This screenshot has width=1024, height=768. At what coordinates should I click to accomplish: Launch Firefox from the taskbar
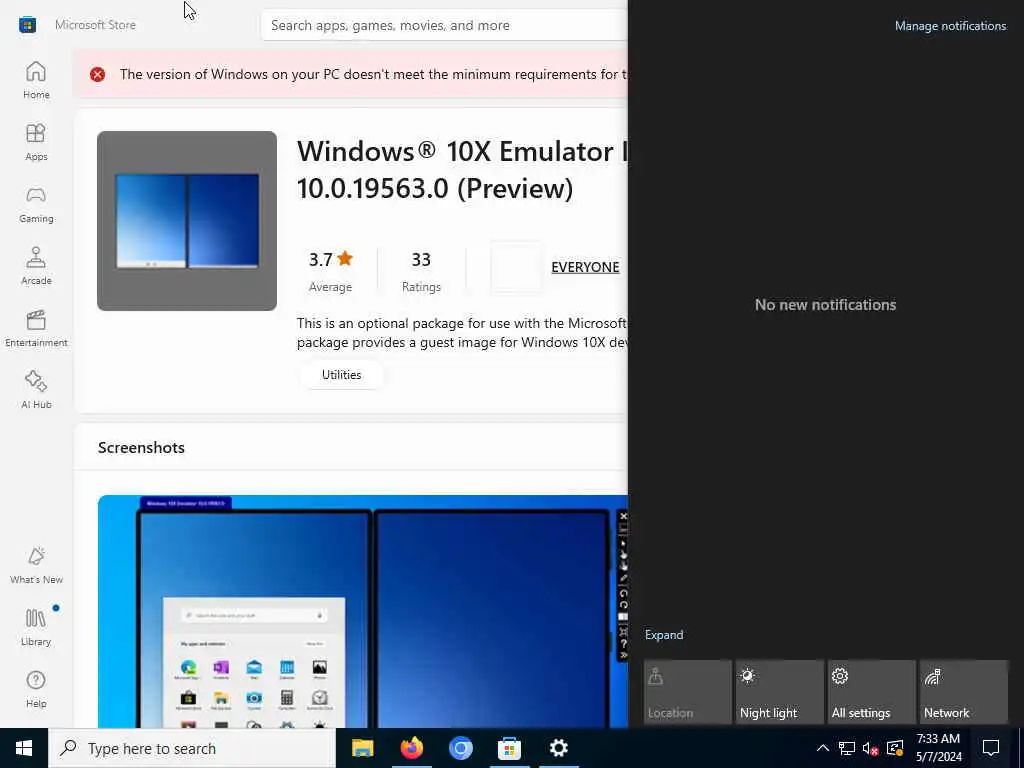pyautogui.click(x=411, y=748)
